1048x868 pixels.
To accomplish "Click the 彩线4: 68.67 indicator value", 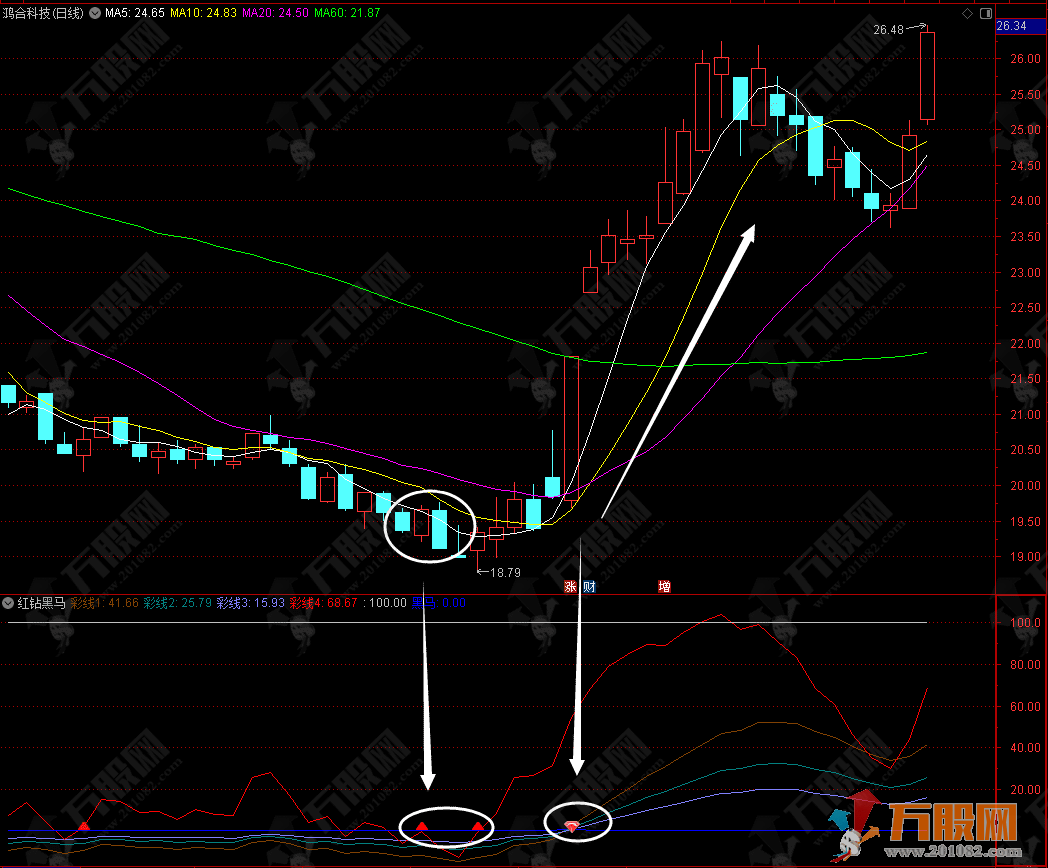I will (323, 603).
